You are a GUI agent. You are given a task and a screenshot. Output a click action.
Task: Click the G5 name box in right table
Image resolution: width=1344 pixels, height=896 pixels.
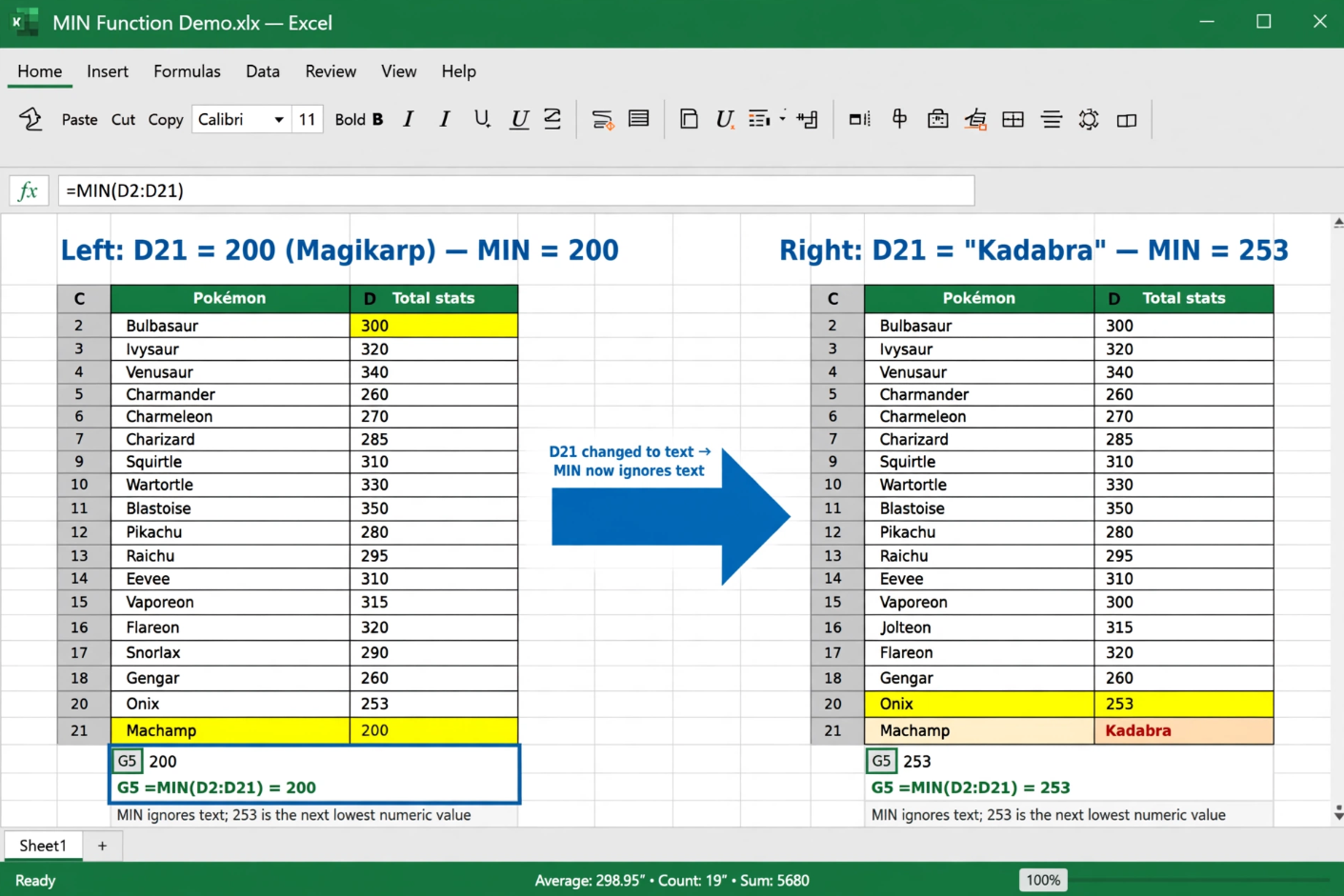tap(882, 761)
